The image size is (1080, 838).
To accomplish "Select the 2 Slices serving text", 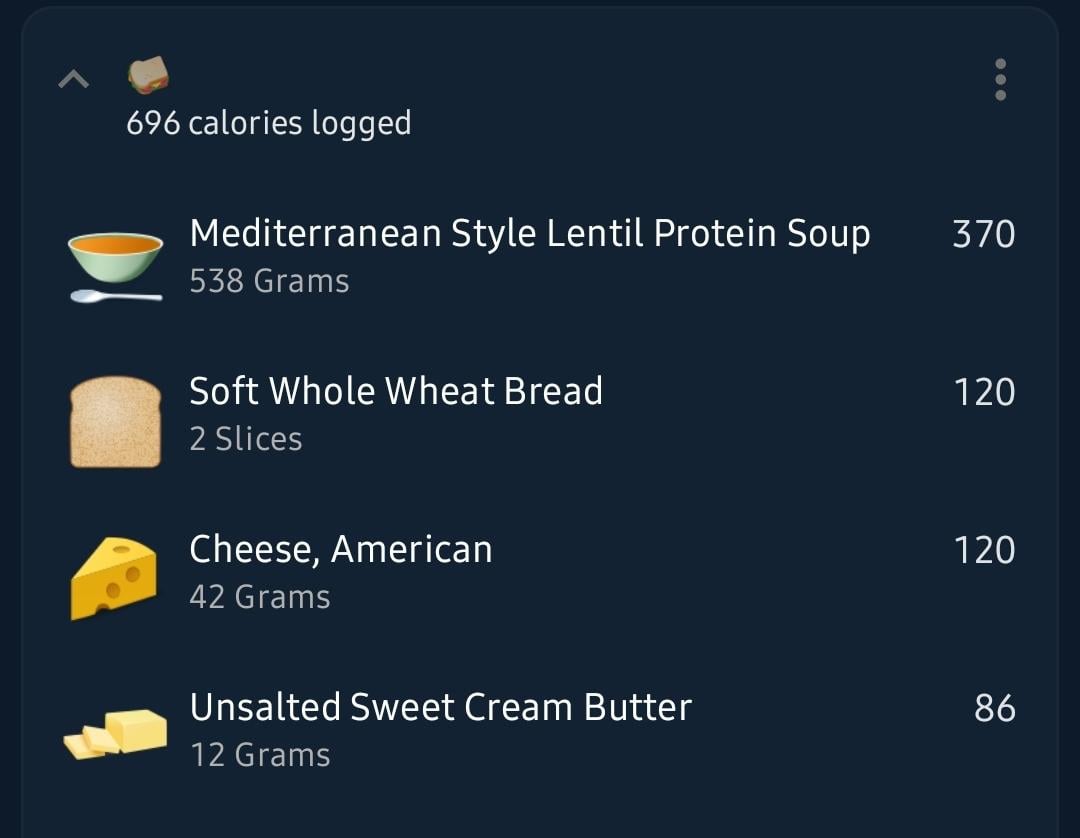I will click(246, 439).
